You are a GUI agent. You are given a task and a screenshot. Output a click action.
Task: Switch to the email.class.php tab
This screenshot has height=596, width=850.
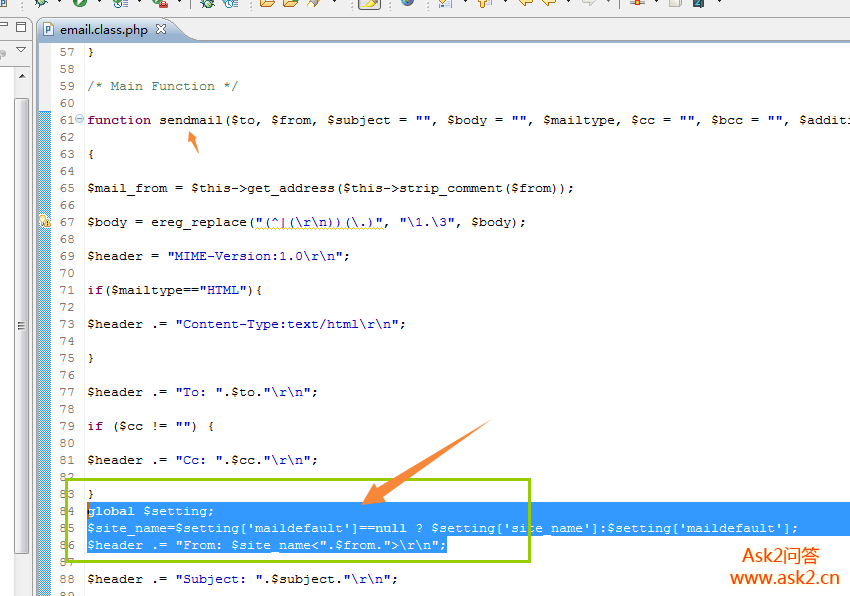[x=102, y=30]
